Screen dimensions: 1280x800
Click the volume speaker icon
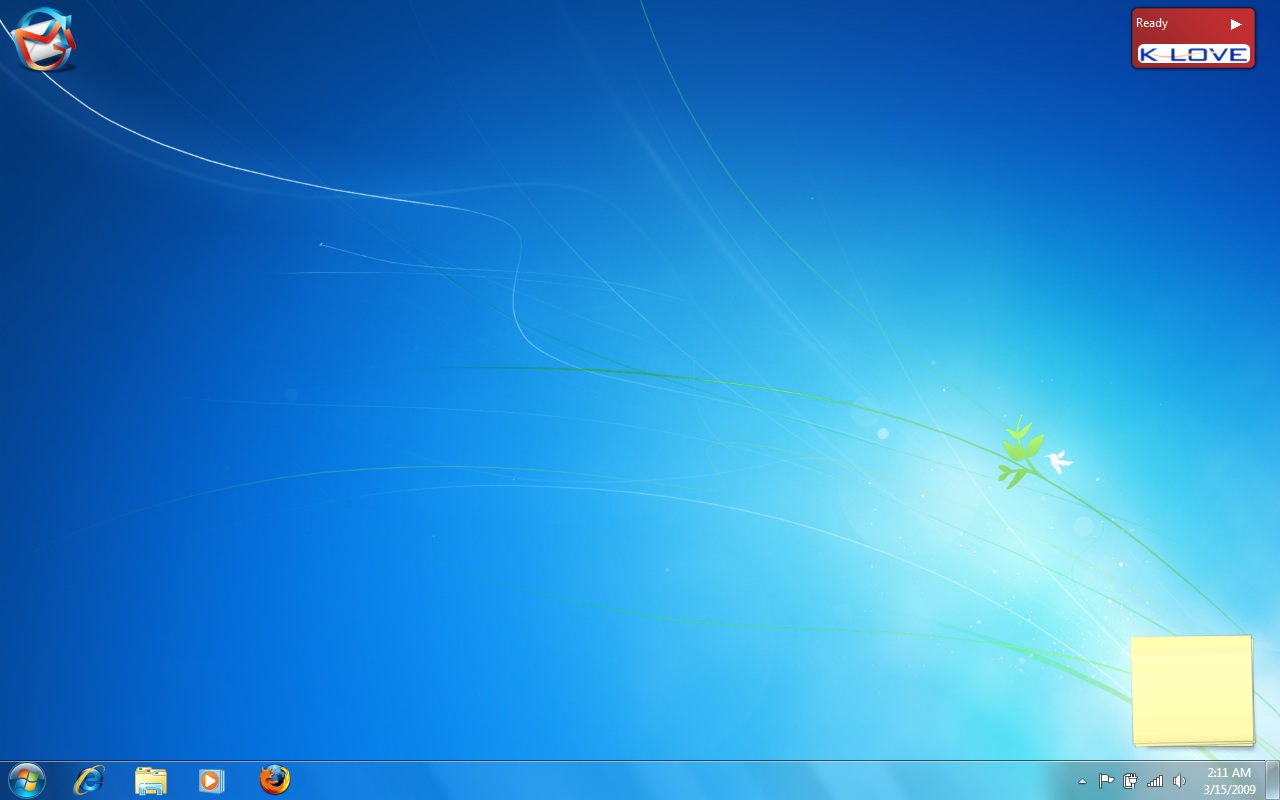[1179, 781]
